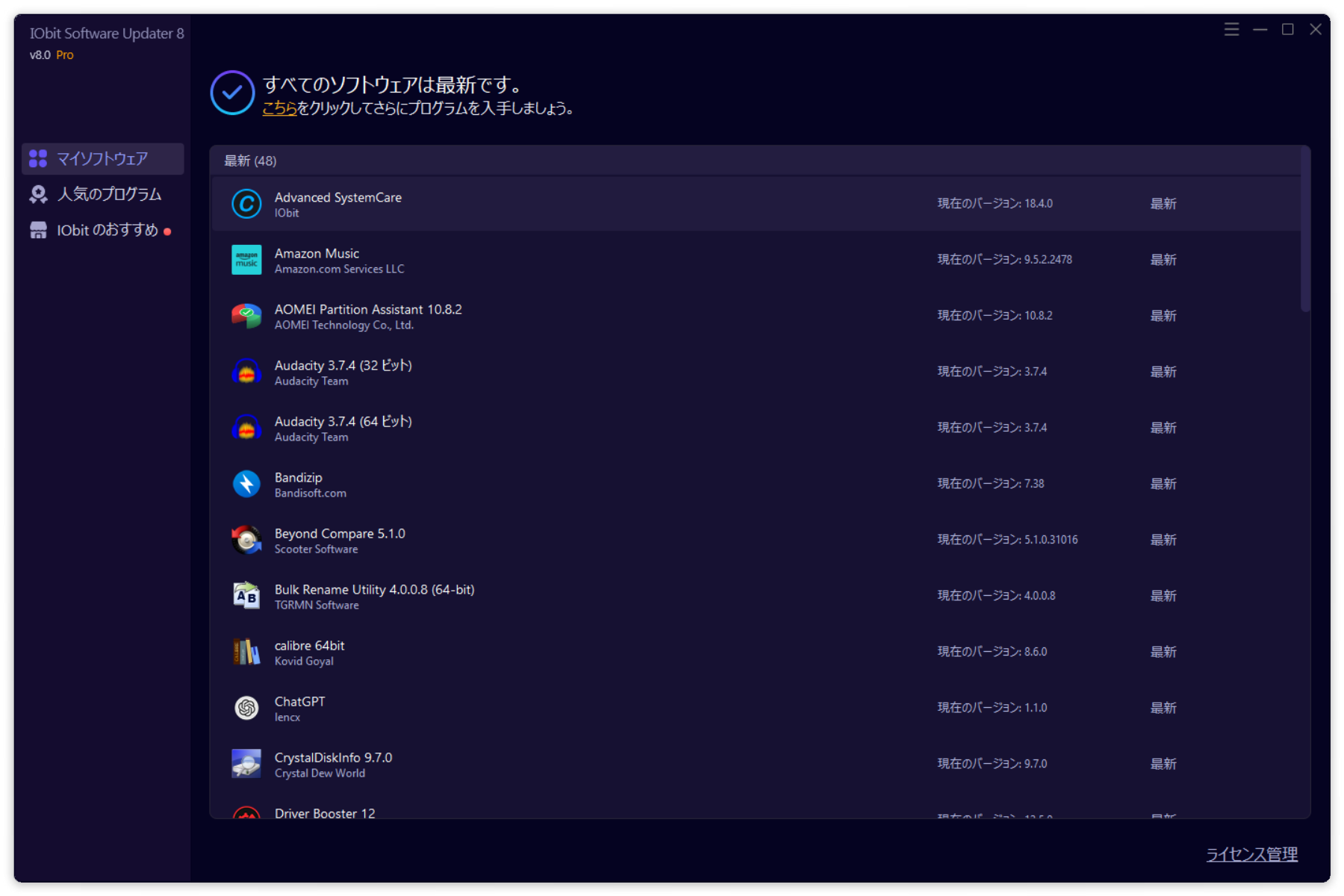Select AOMEI Partition Assistant 10.8.2 text
Viewport: 1344px width, 896px height.
point(368,309)
